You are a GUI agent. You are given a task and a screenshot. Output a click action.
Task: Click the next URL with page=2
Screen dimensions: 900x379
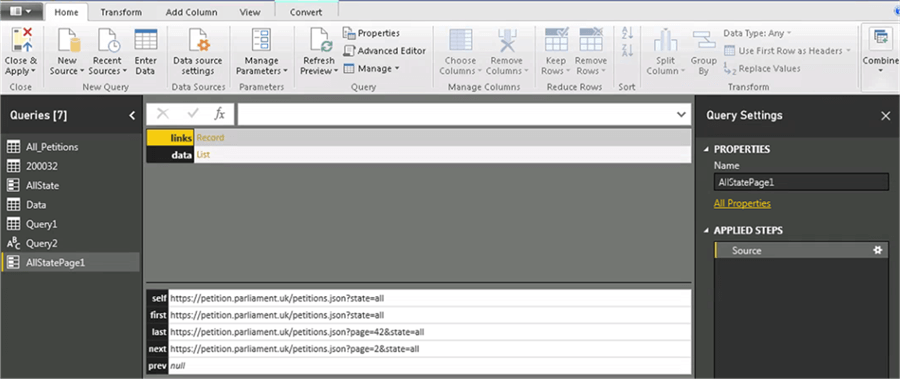coord(294,349)
